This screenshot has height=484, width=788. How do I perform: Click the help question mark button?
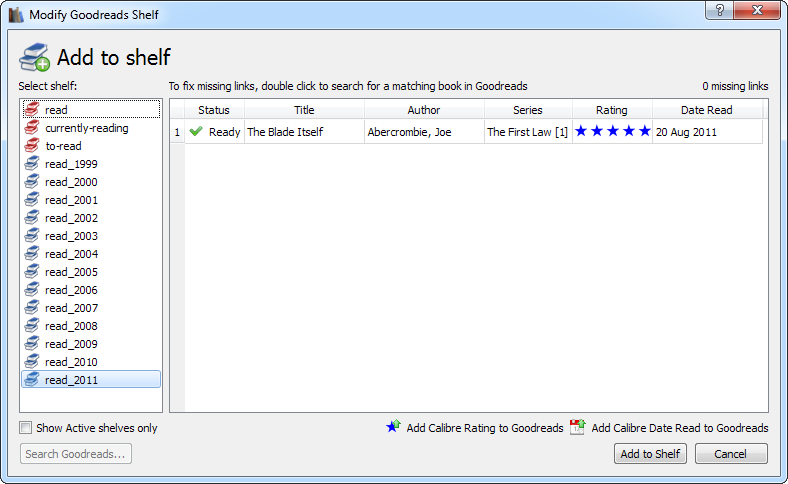pyautogui.click(x=719, y=10)
